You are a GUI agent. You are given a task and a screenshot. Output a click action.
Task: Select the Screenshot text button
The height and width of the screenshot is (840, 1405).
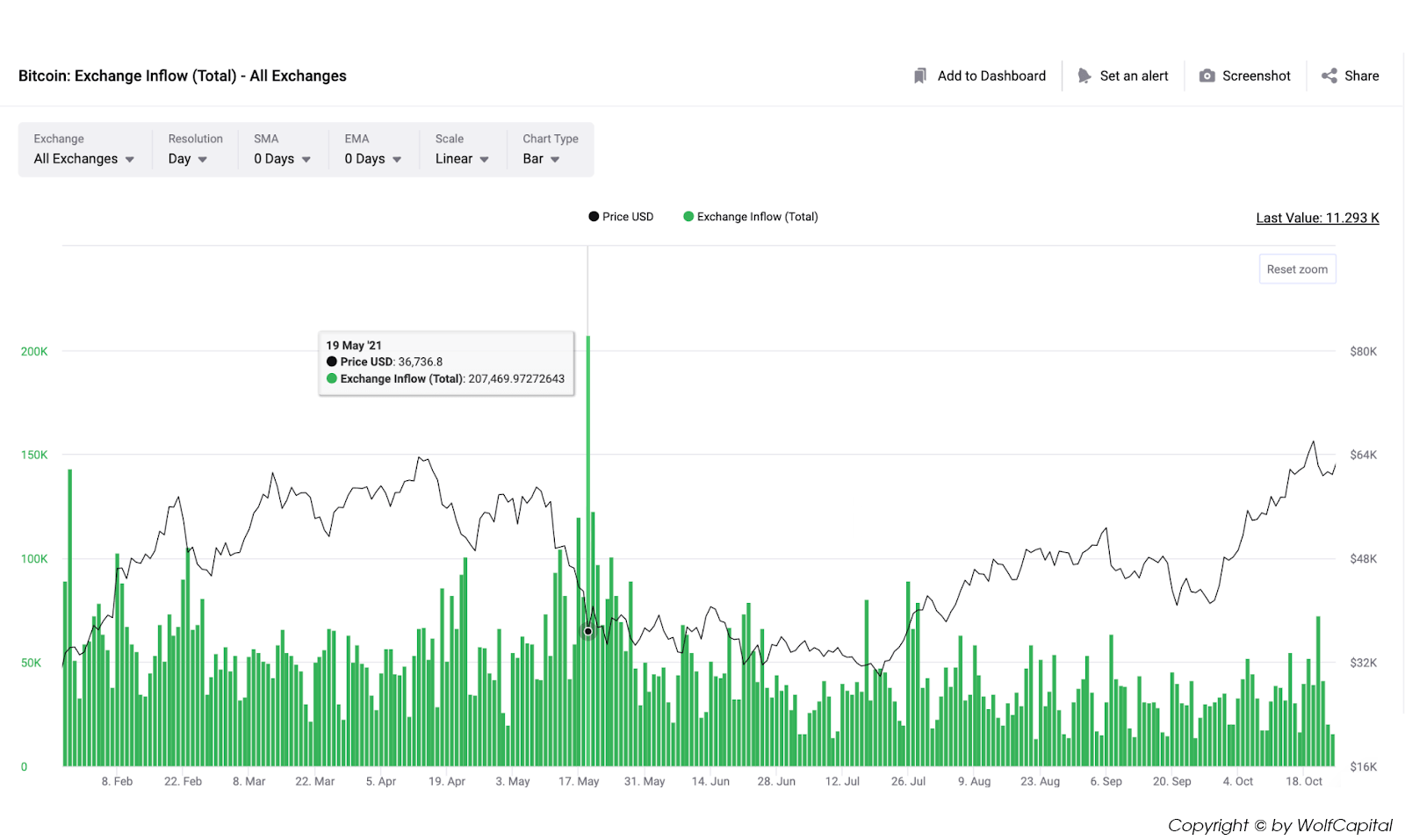pos(1256,76)
